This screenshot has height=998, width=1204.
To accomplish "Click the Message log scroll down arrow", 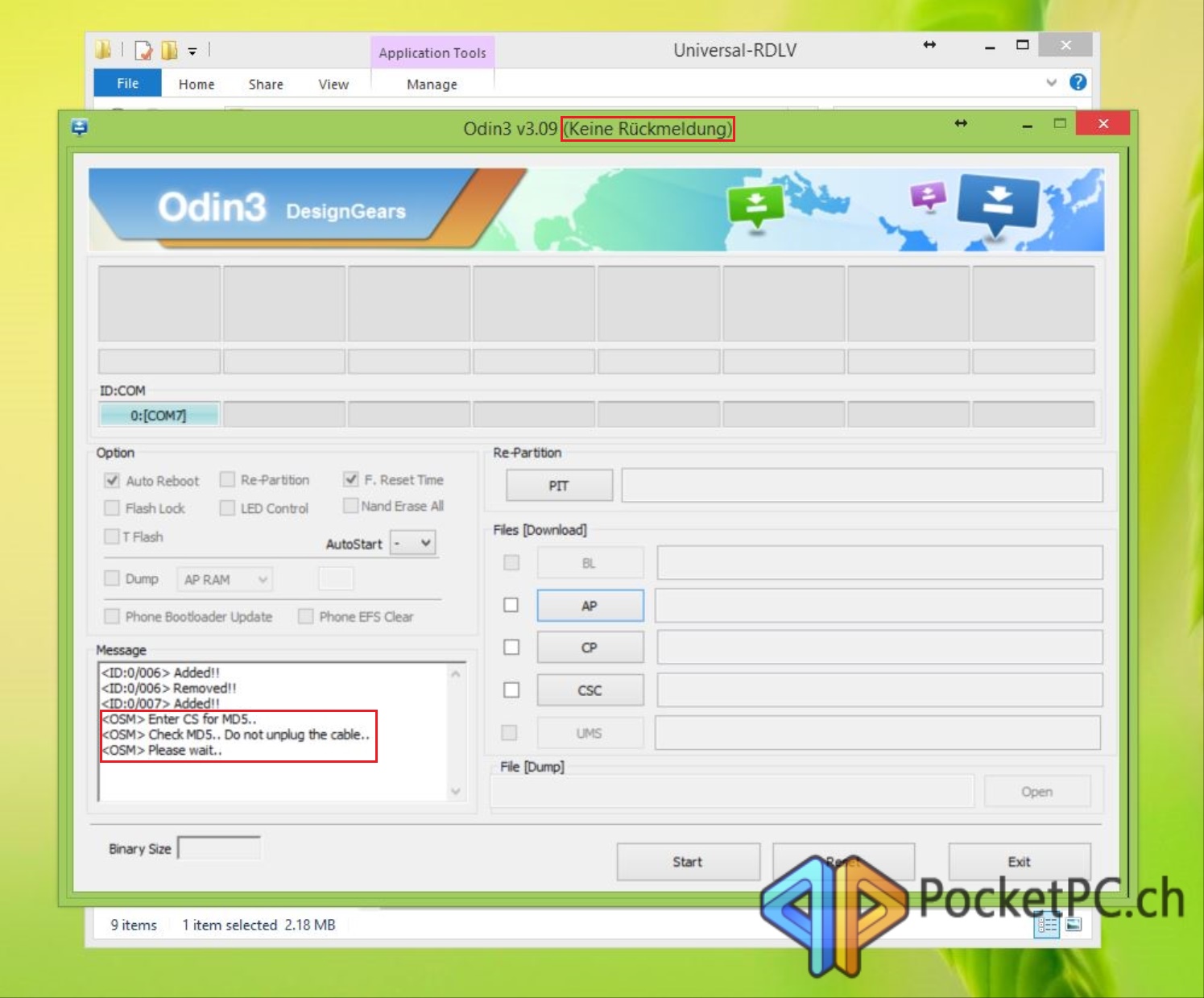I will coord(456,792).
